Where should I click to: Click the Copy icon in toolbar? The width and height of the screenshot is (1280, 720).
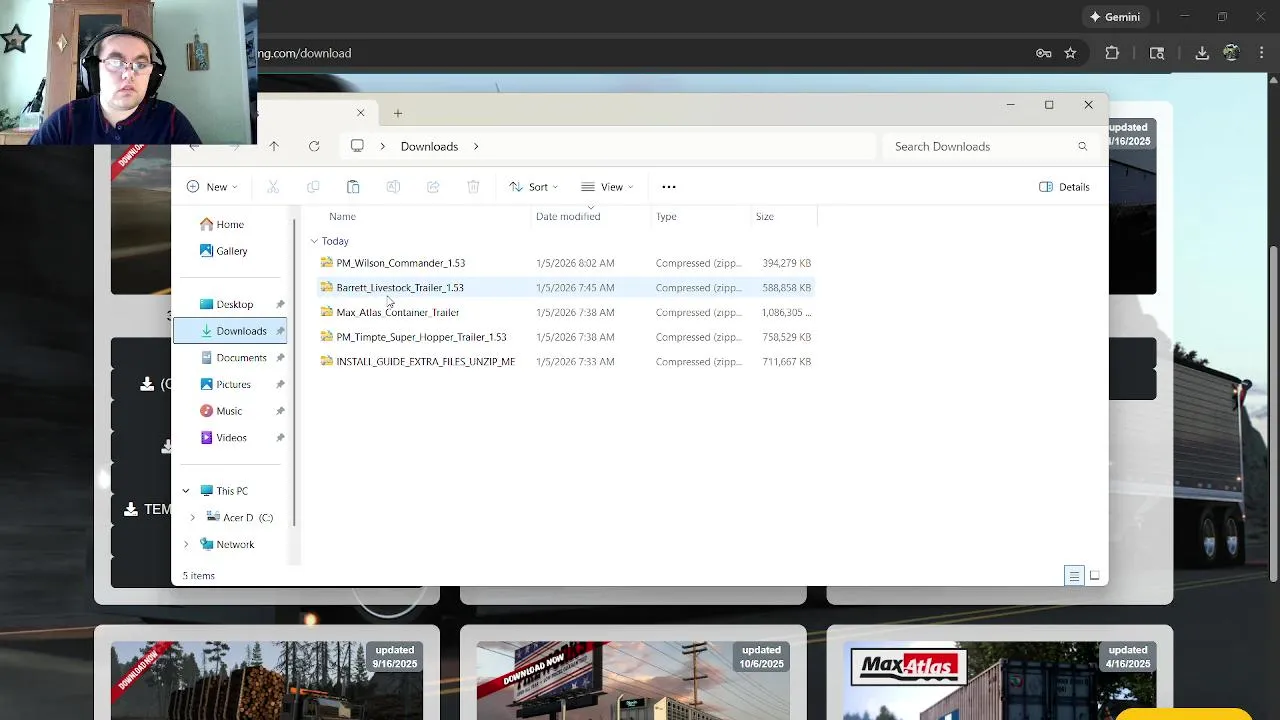coord(313,187)
